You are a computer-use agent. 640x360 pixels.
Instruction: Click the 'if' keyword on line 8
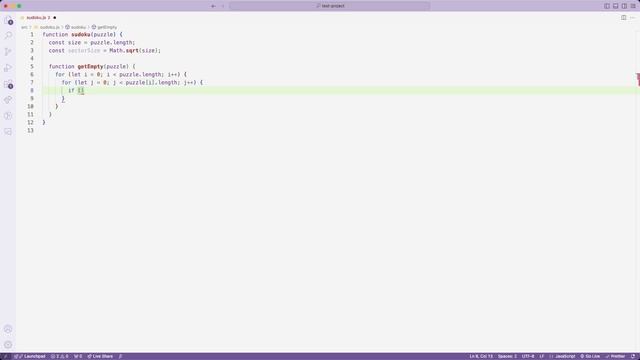tap(71, 91)
